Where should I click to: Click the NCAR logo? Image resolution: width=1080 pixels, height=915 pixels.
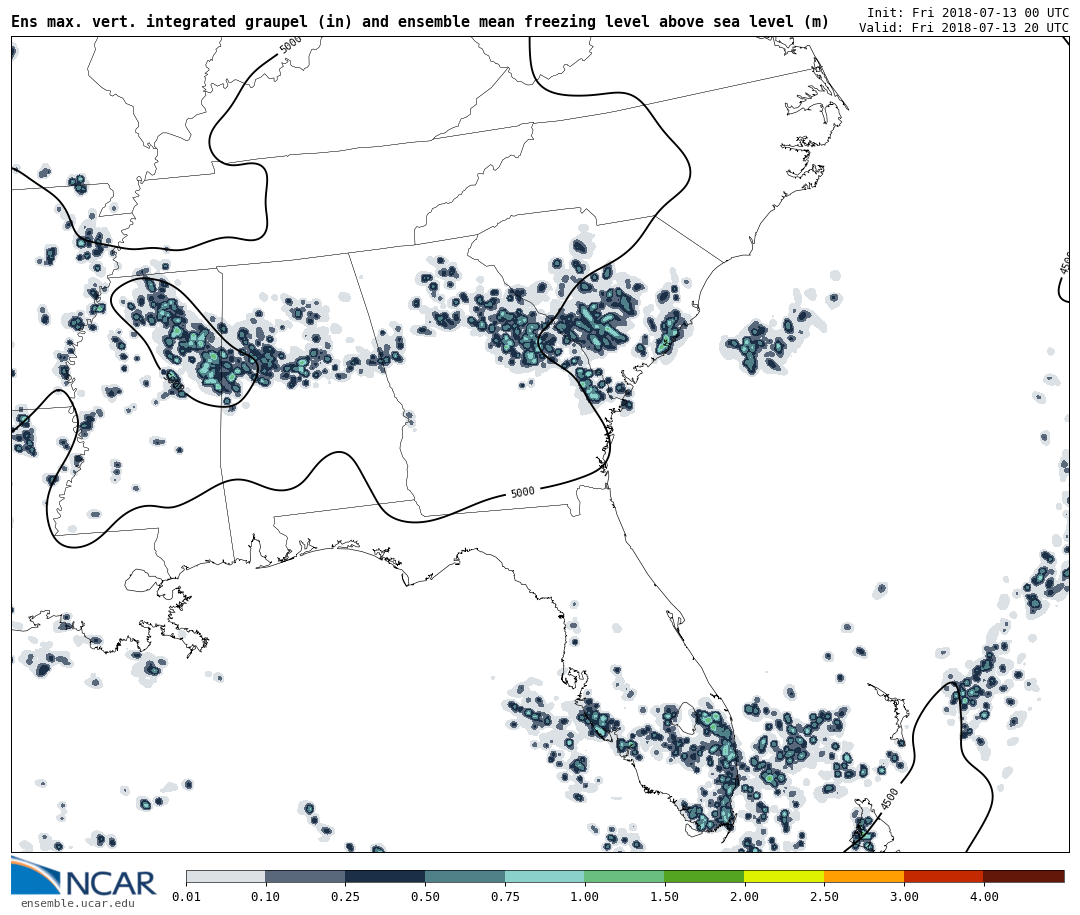pyautogui.click(x=83, y=877)
